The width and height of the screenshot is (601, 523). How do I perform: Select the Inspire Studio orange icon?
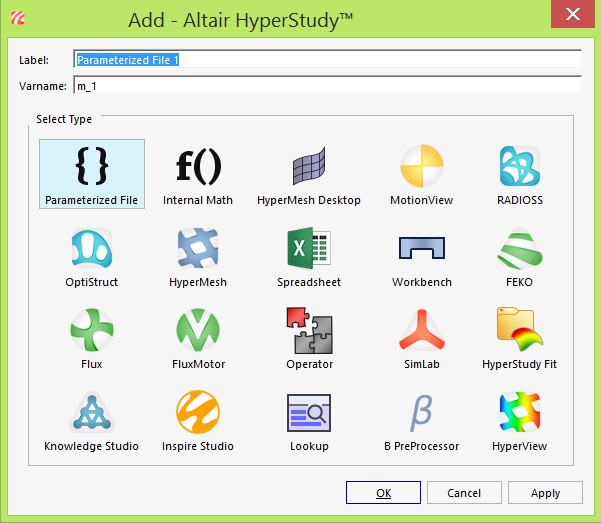[198, 412]
